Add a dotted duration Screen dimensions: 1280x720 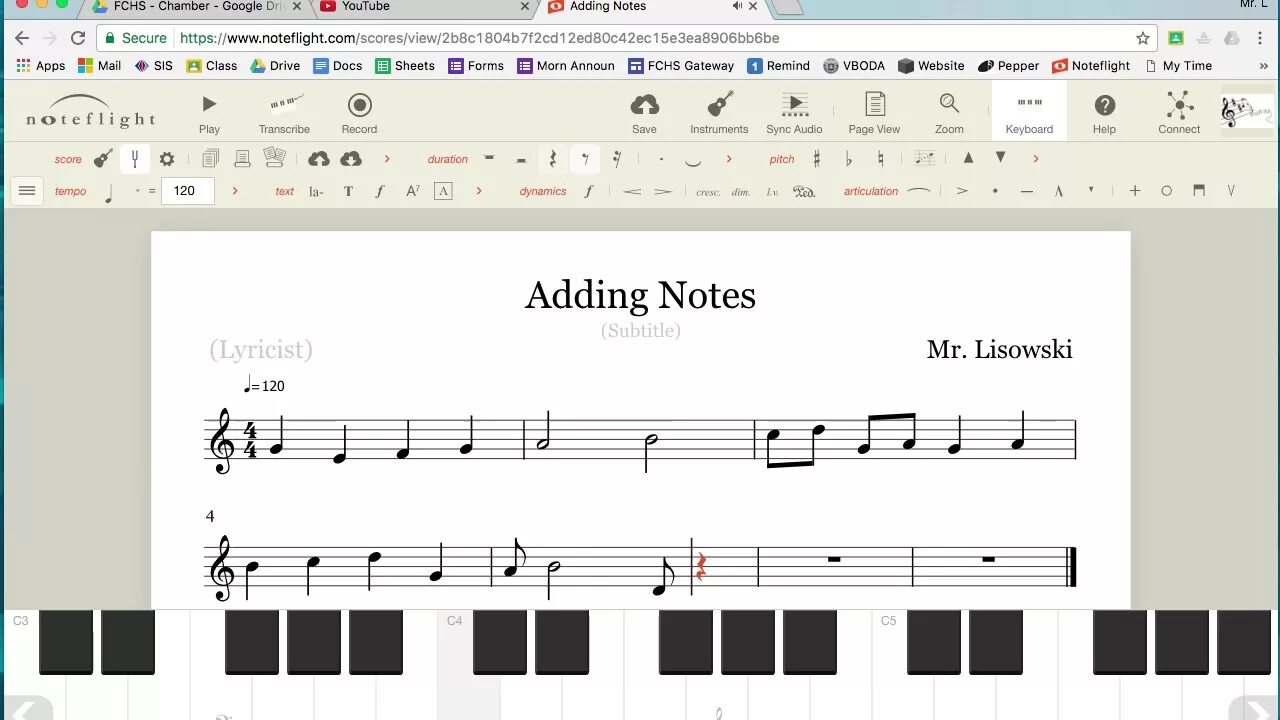pyautogui.click(x=661, y=159)
